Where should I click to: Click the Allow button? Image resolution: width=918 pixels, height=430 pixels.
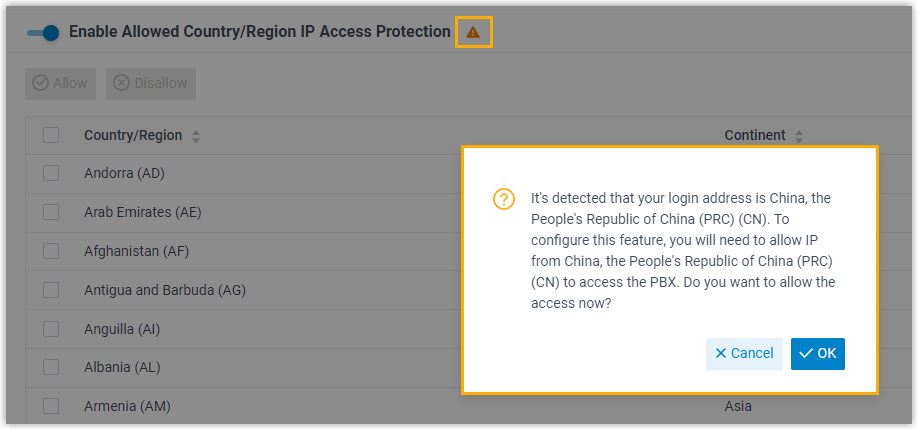pyautogui.click(x=61, y=83)
